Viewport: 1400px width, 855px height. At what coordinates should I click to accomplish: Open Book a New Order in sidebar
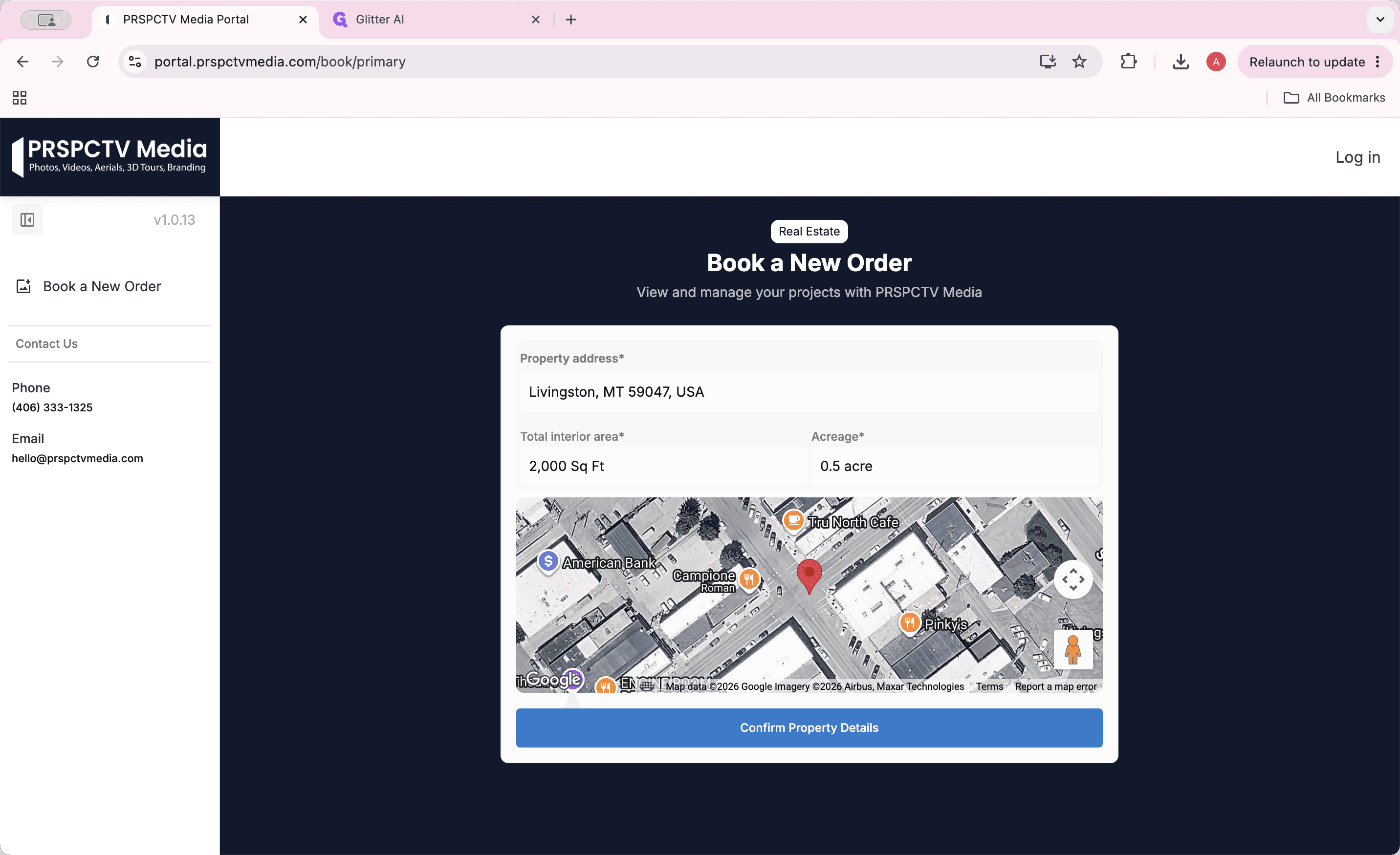click(x=88, y=286)
